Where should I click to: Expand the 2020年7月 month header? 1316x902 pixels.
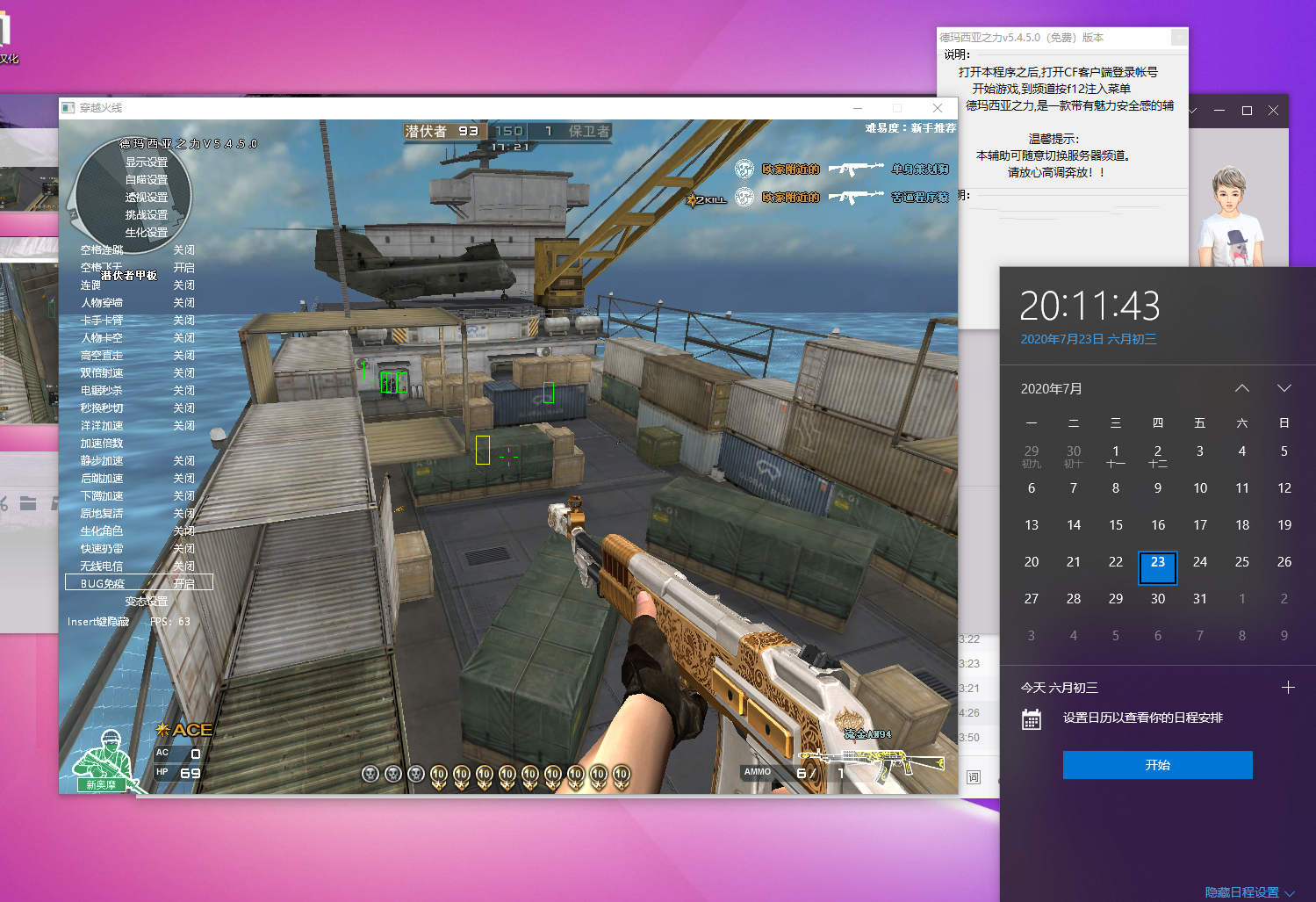[1051, 388]
